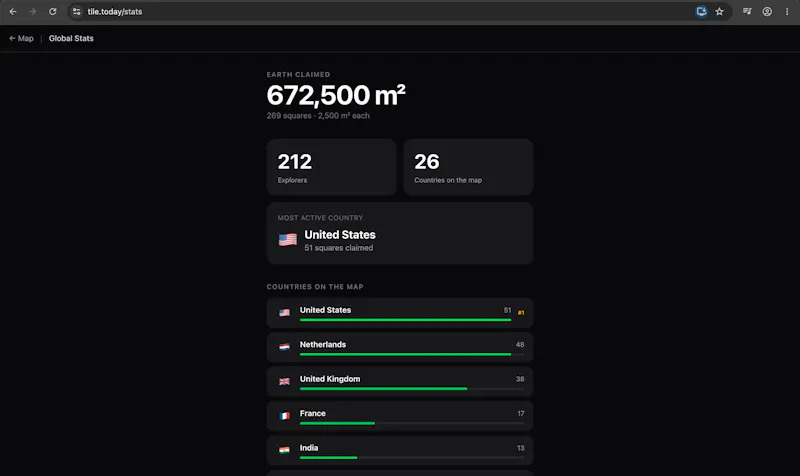This screenshot has height=476, width=800.
Task: Click the Netherlands count 48
Action: (520, 344)
